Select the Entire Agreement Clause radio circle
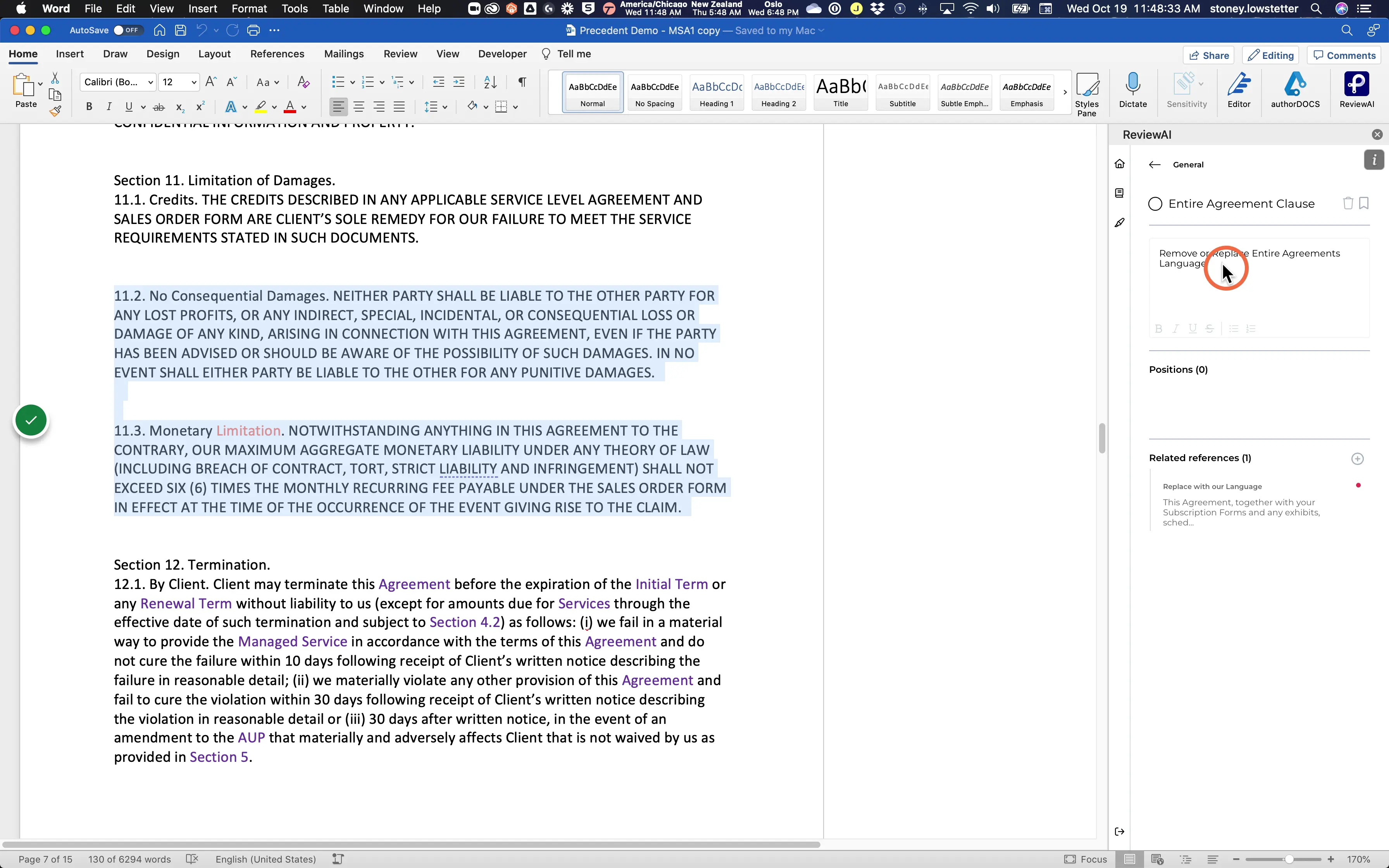 click(x=1155, y=204)
